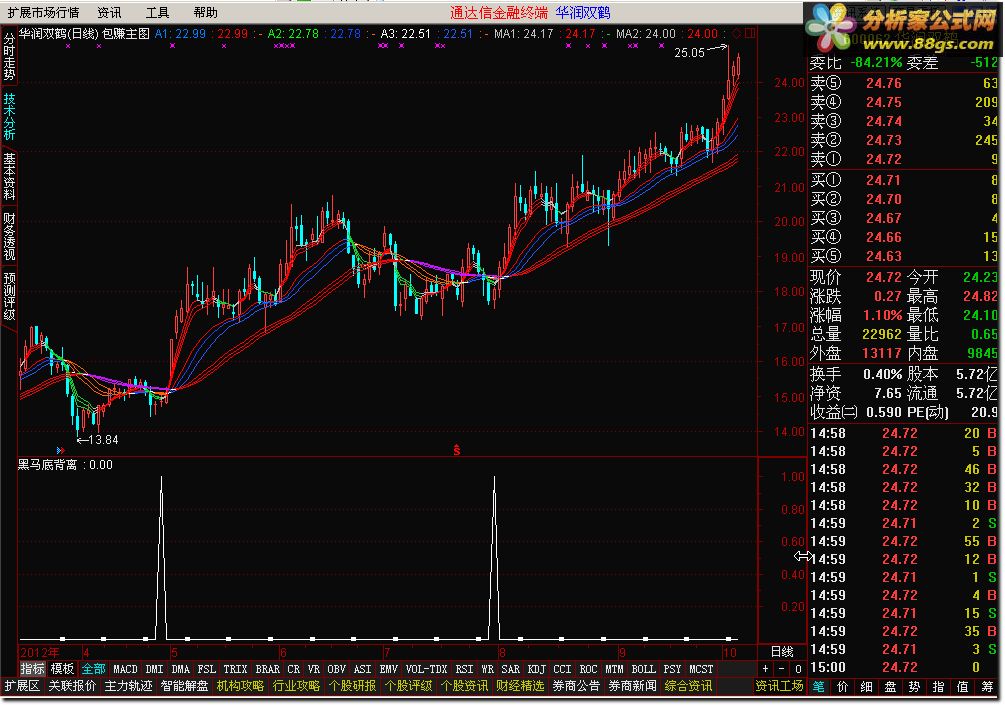1005x705 pixels.
Task: Select the 模板 tab in indicator bar
Action: point(62,668)
